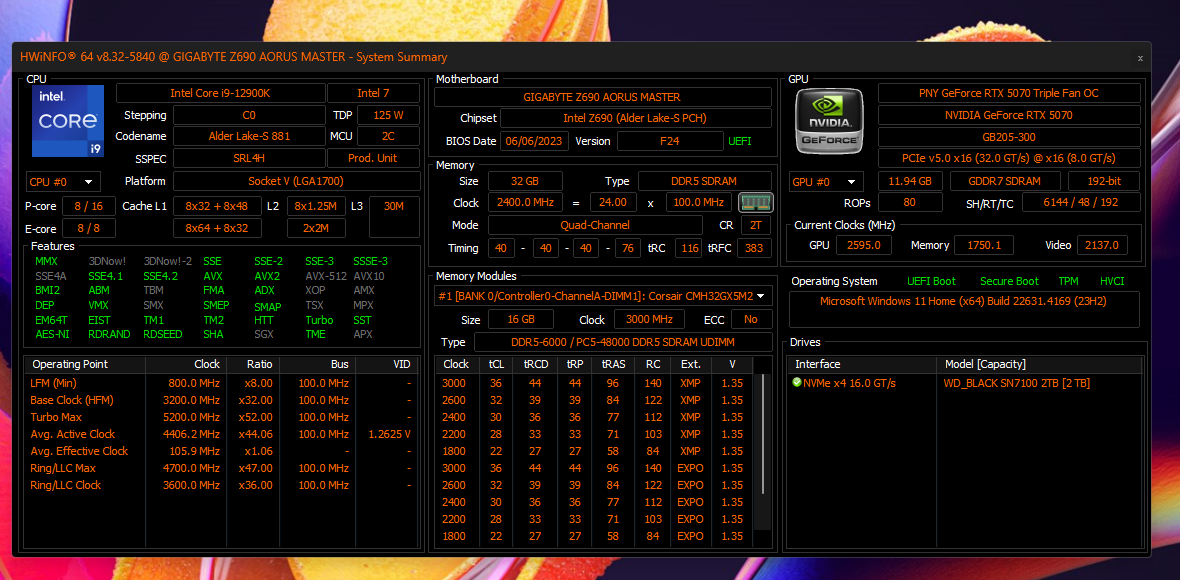The width and height of the screenshot is (1180, 580).
Task: Click the PCIe v5.0 x16 interface field
Action: (1009, 159)
